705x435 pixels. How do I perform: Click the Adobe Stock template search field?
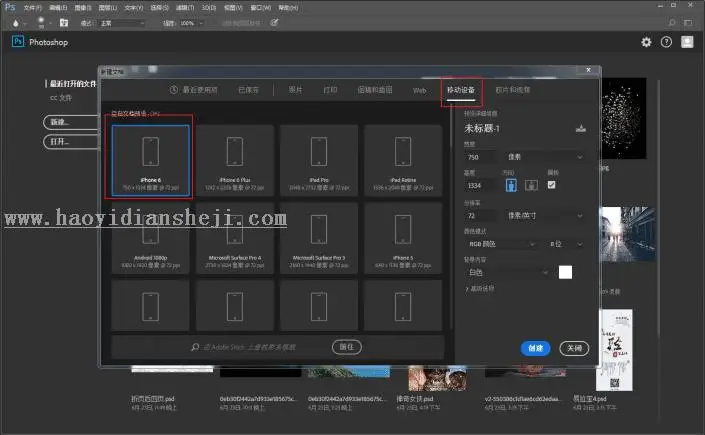click(x=250, y=347)
